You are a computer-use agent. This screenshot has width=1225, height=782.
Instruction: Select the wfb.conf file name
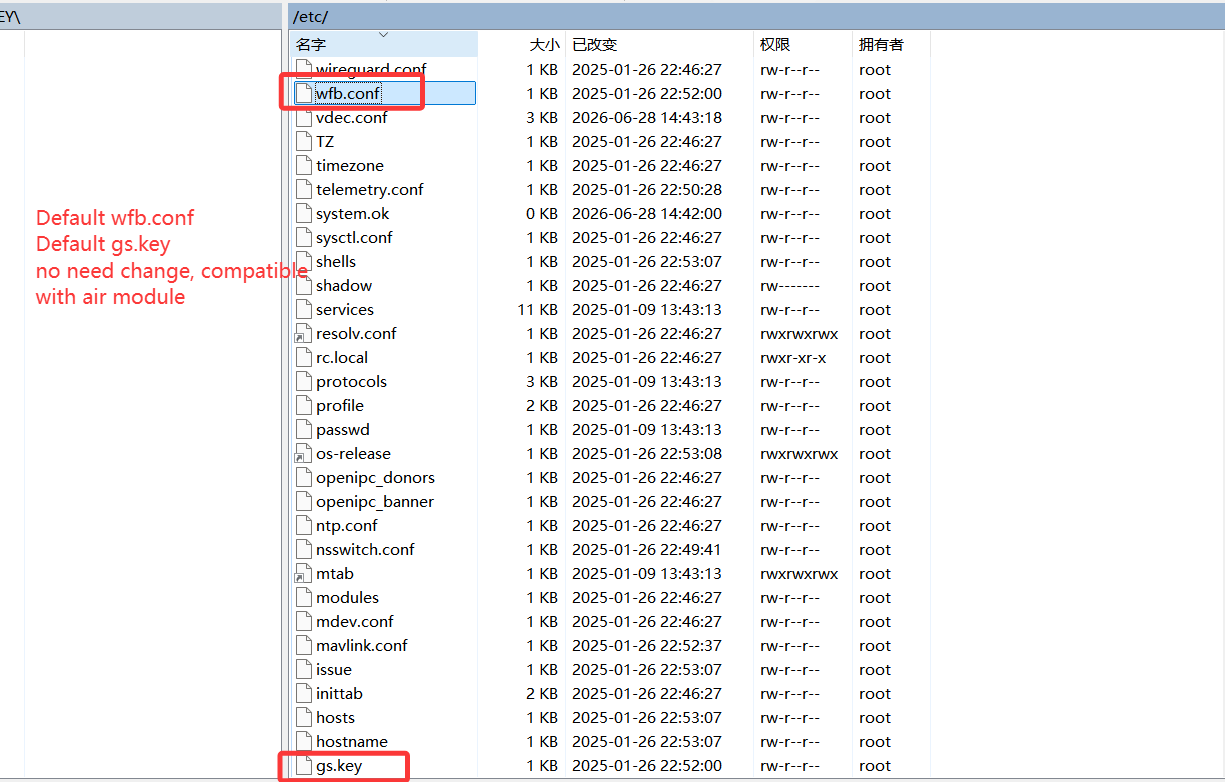point(348,93)
